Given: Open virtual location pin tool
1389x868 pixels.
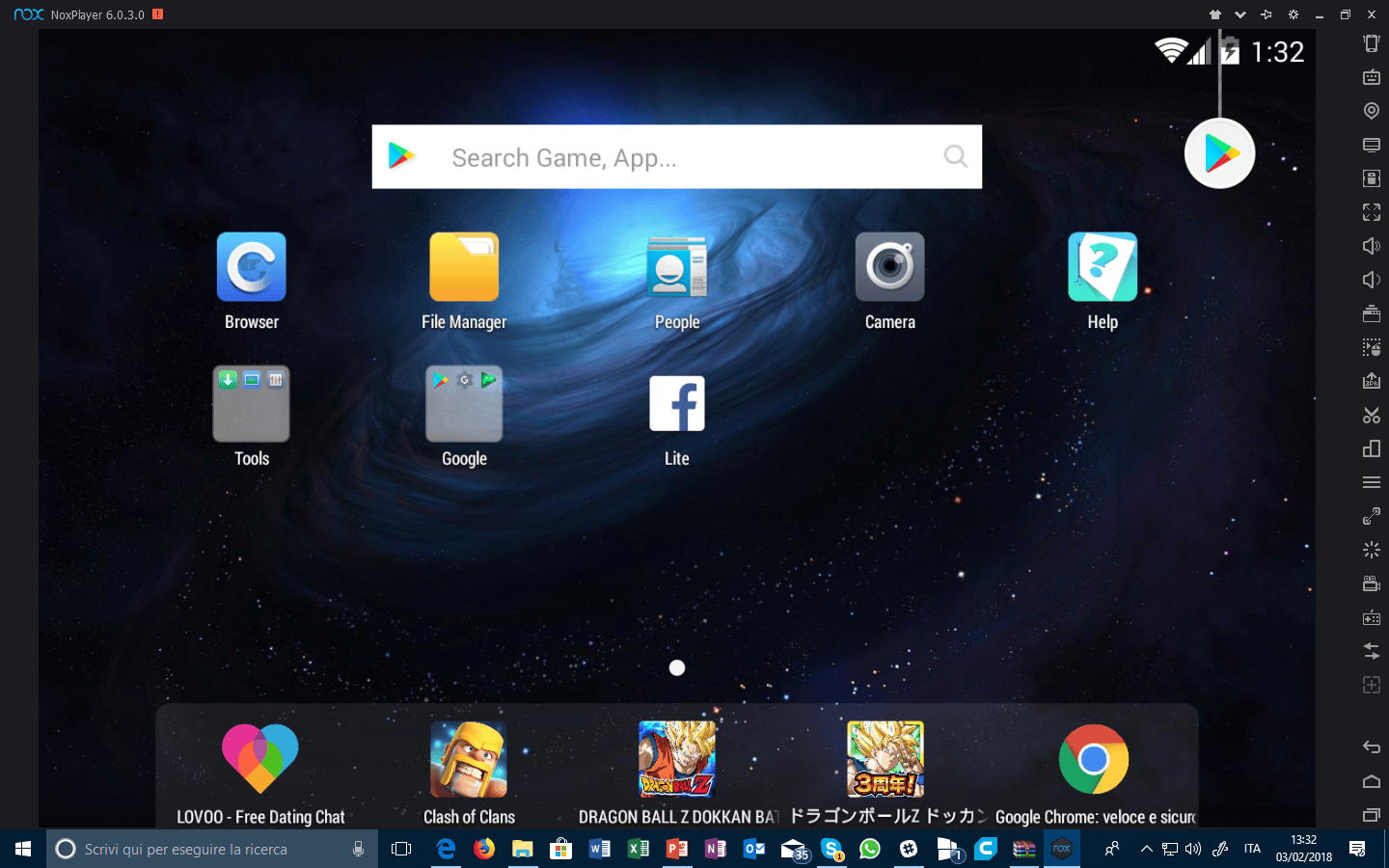Looking at the screenshot, I should coord(1372,111).
